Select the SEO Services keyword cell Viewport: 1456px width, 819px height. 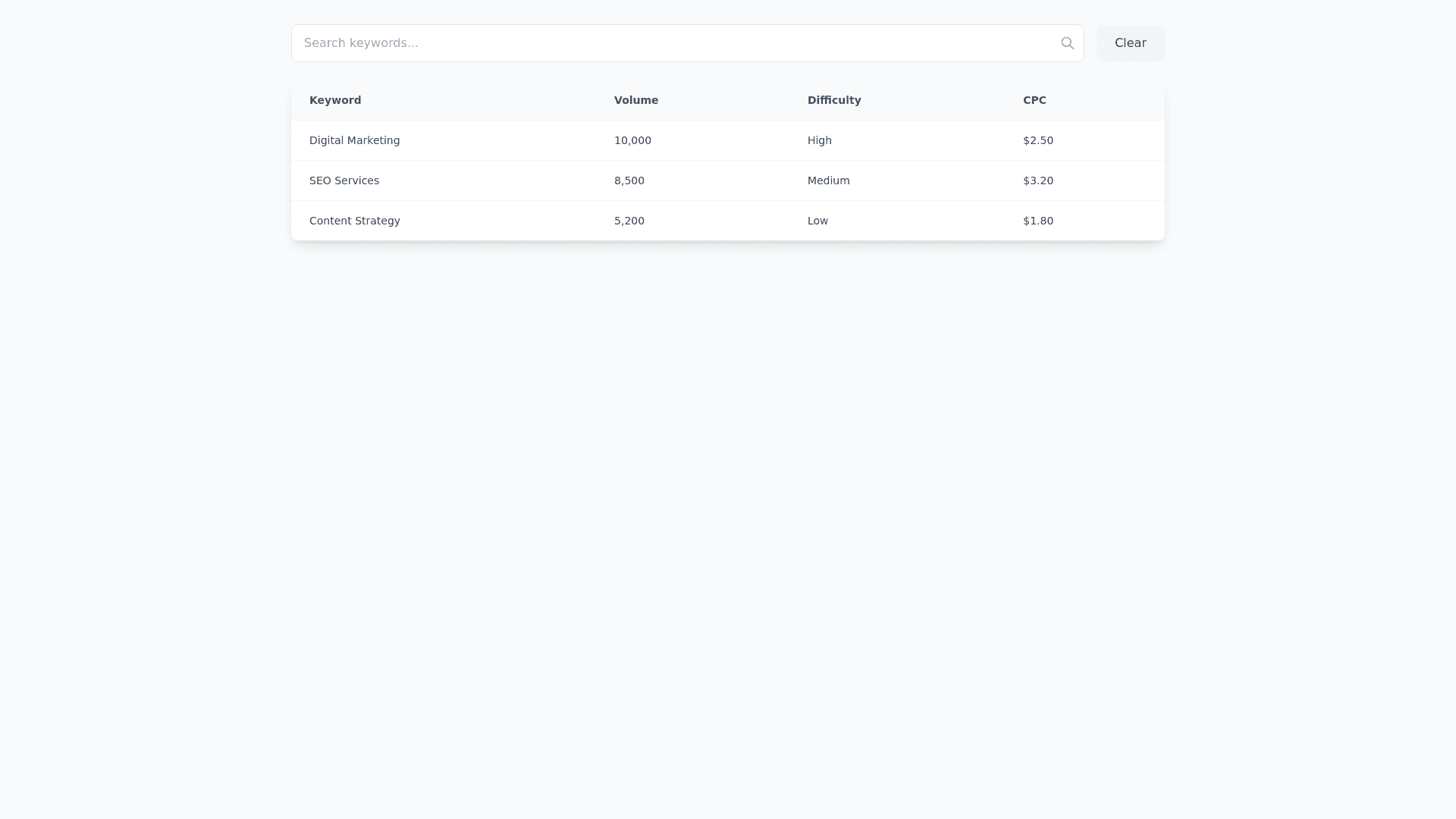344,180
